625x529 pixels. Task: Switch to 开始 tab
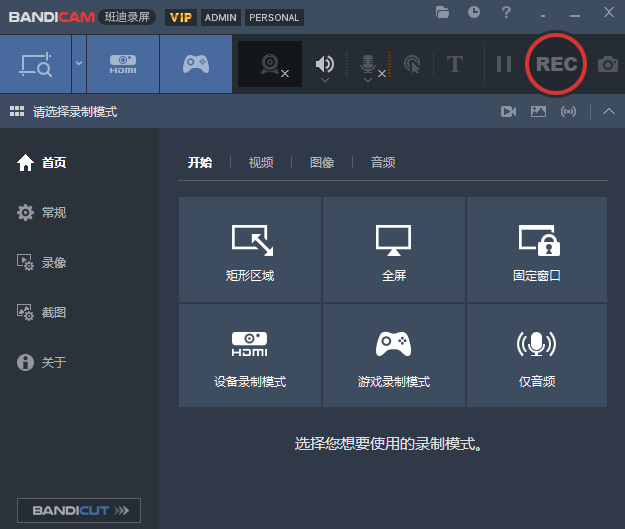point(200,163)
